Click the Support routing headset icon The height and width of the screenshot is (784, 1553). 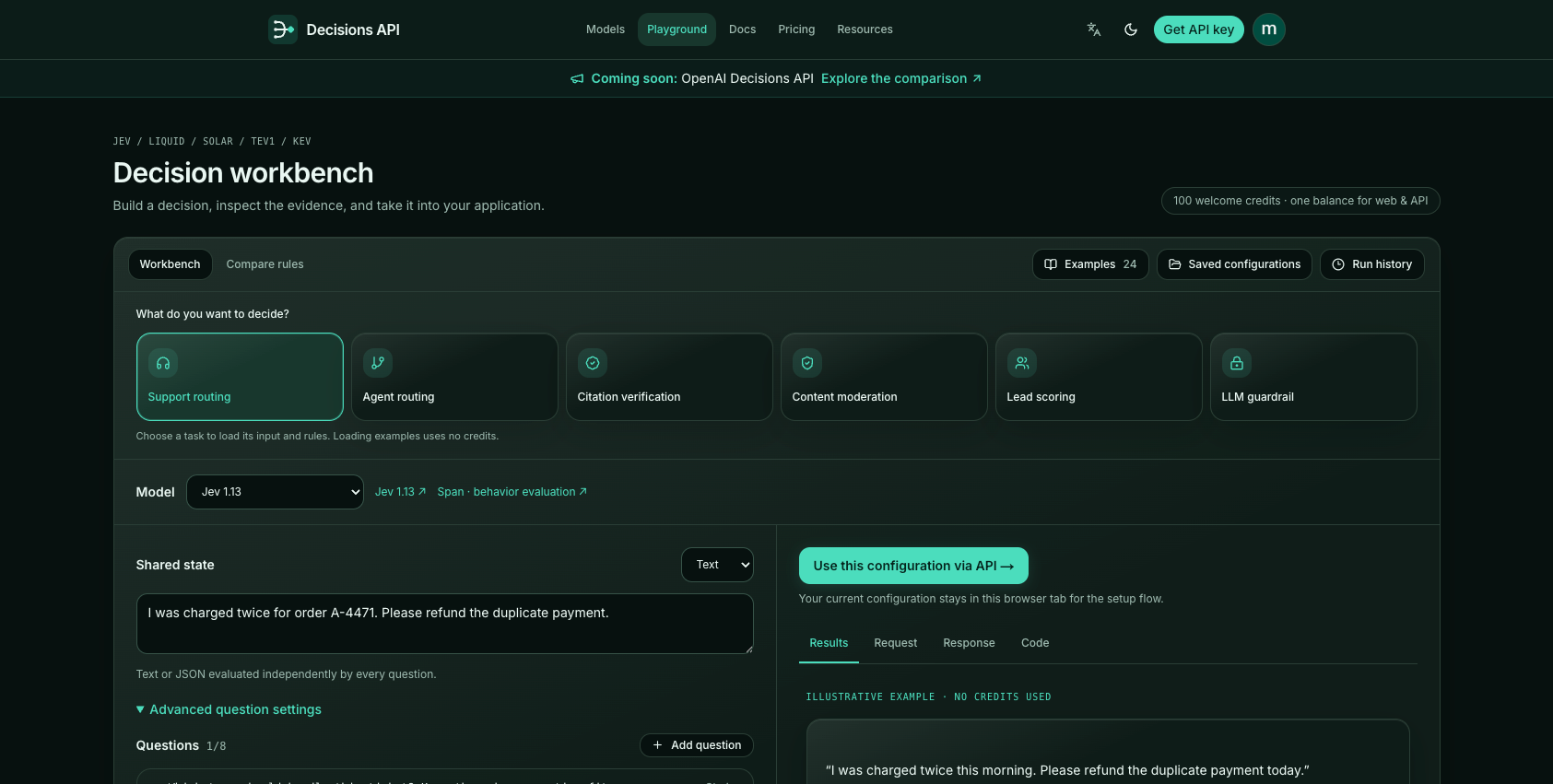(163, 363)
